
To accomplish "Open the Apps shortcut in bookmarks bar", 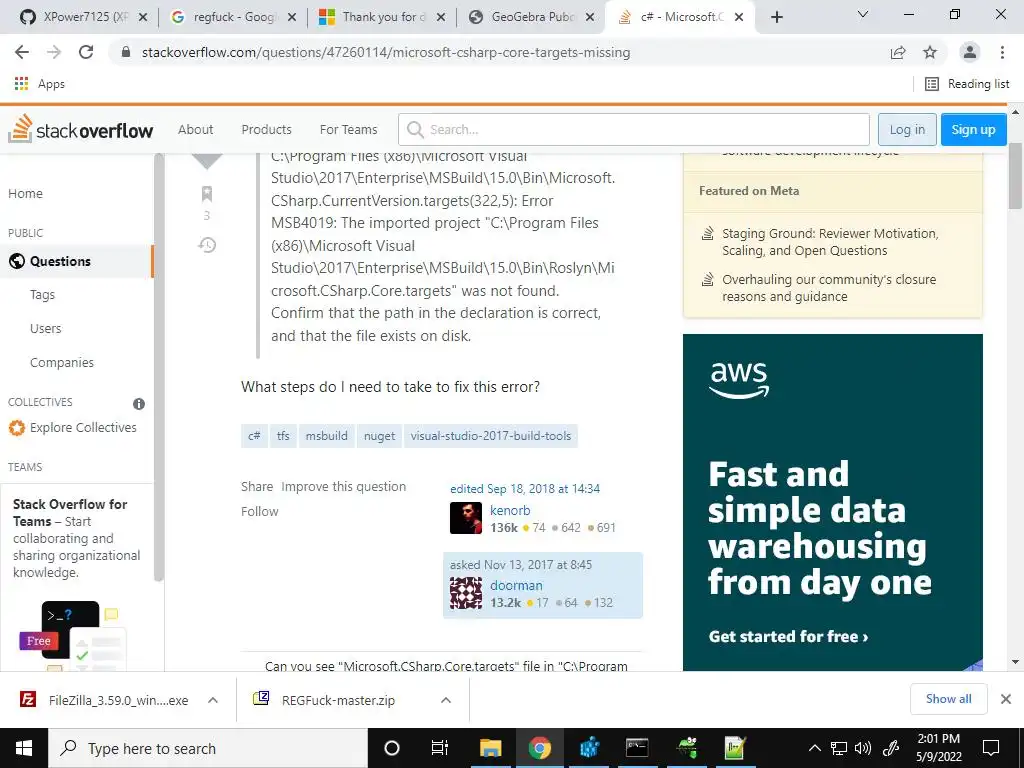I will [x=39, y=84].
